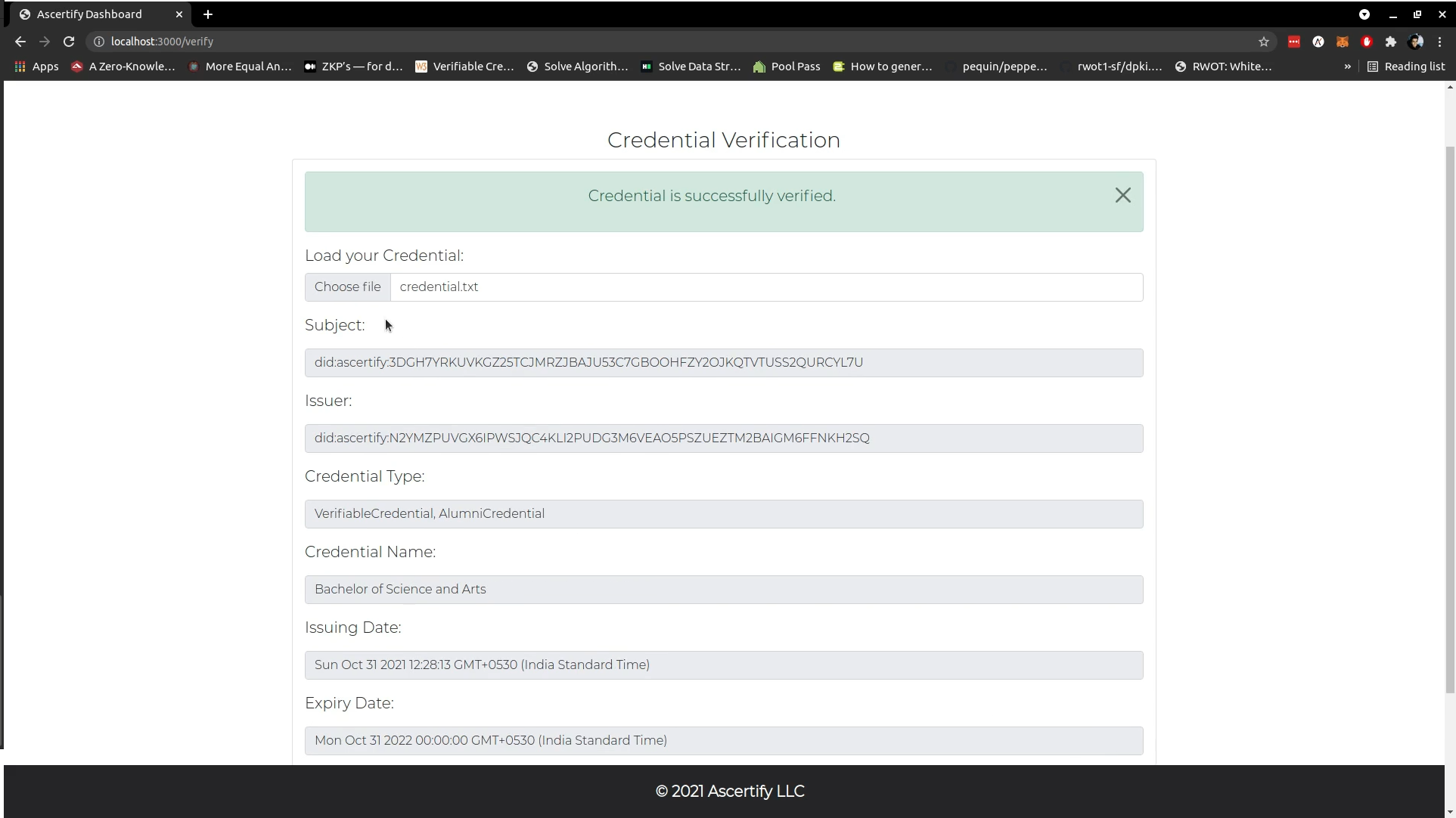Open the LastPass extension icon
Viewport: 1456px width, 818px height.
(x=1294, y=42)
